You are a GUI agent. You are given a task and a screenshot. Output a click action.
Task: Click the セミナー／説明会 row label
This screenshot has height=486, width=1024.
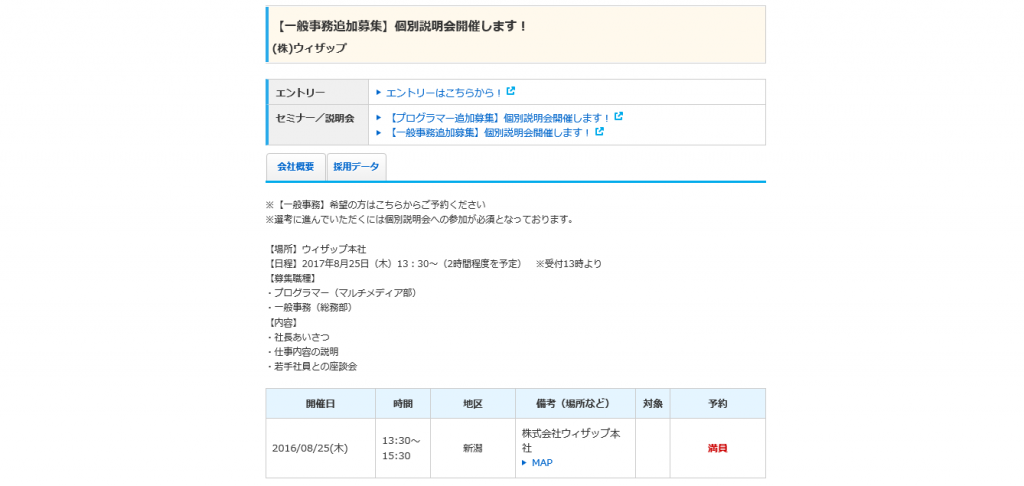pos(315,118)
